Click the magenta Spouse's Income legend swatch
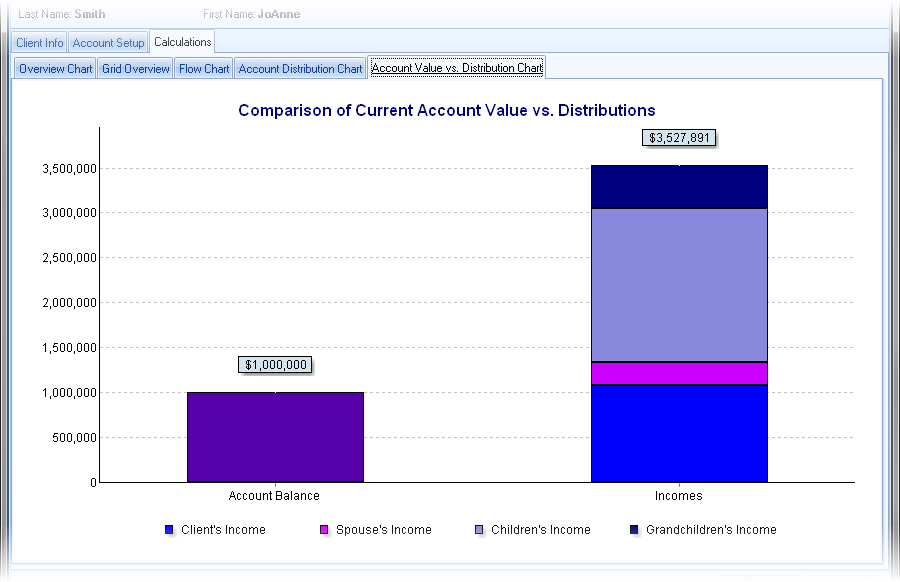900x582 pixels. 324,530
